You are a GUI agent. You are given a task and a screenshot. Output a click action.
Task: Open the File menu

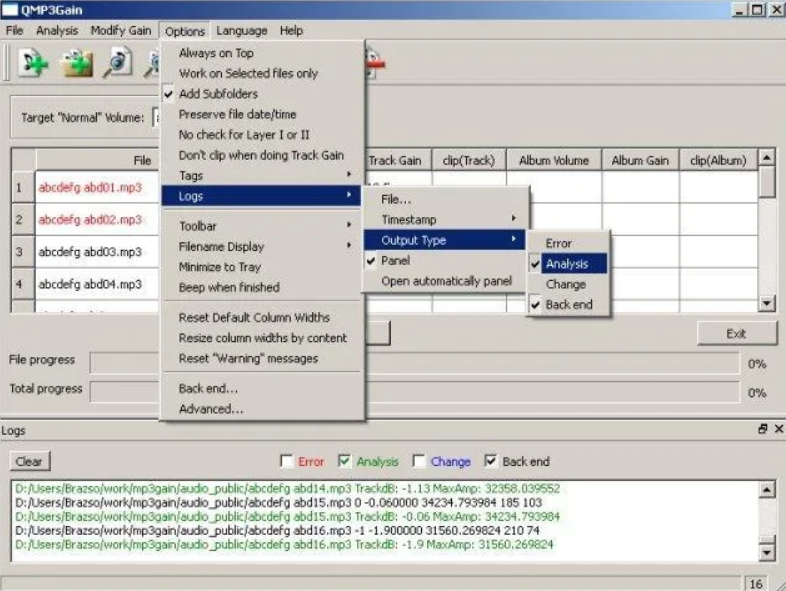[15, 31]
